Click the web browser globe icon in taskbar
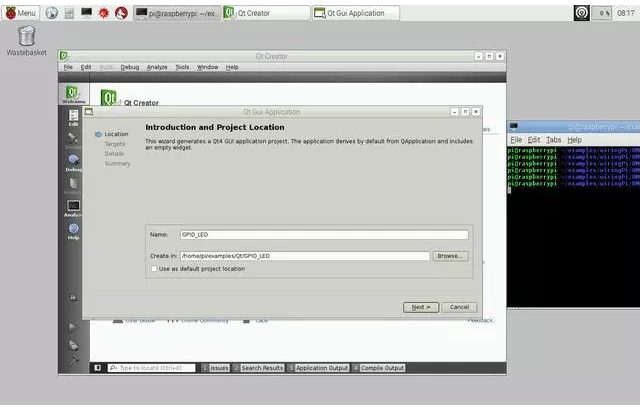The height and width of the screenshot is (409, 644). (x=52, y=13)
